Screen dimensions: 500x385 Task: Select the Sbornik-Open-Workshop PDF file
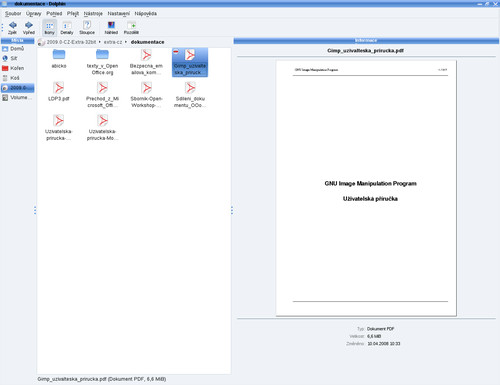coord(146,95)
